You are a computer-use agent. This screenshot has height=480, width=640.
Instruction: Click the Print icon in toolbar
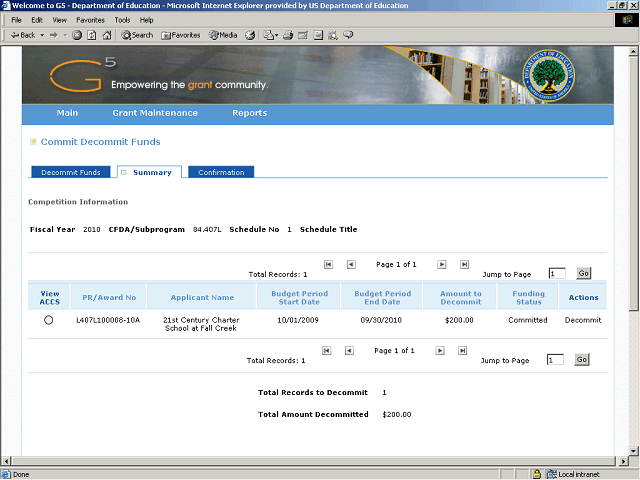(x=288, y=35)
